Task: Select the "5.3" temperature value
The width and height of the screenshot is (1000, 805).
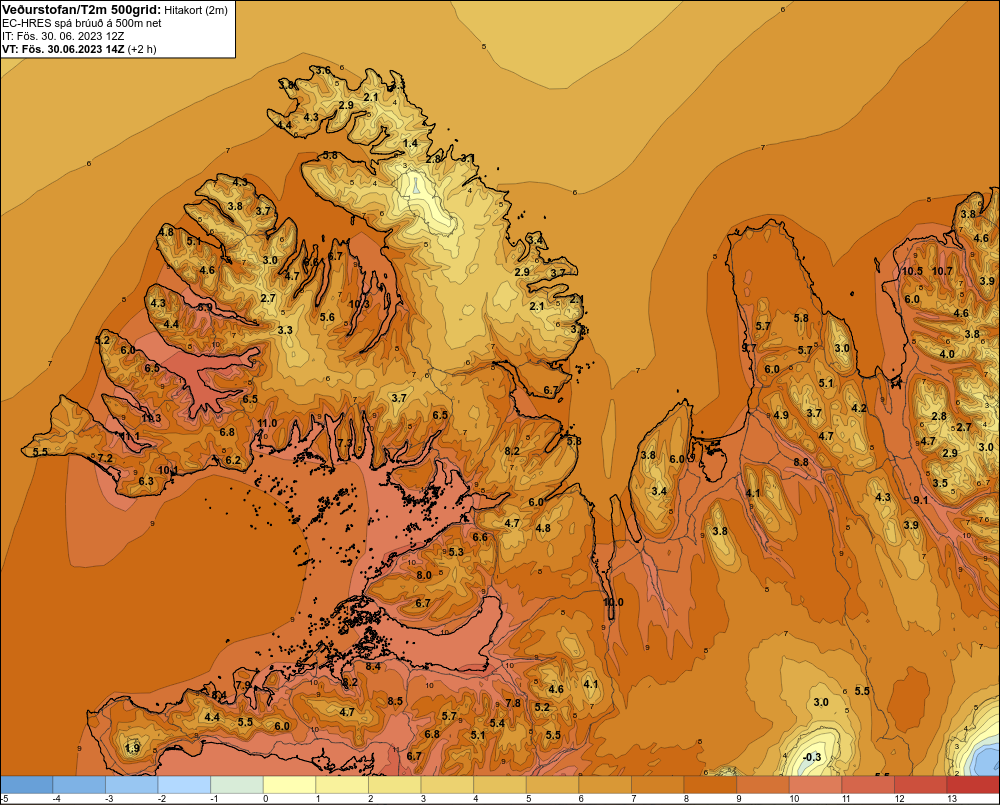Action: 456,552
